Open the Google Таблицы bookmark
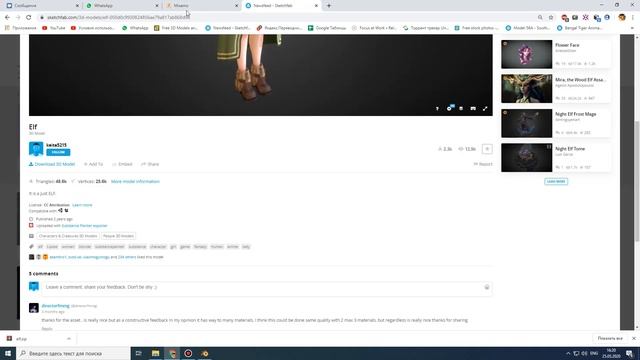 tap(327, 28)
